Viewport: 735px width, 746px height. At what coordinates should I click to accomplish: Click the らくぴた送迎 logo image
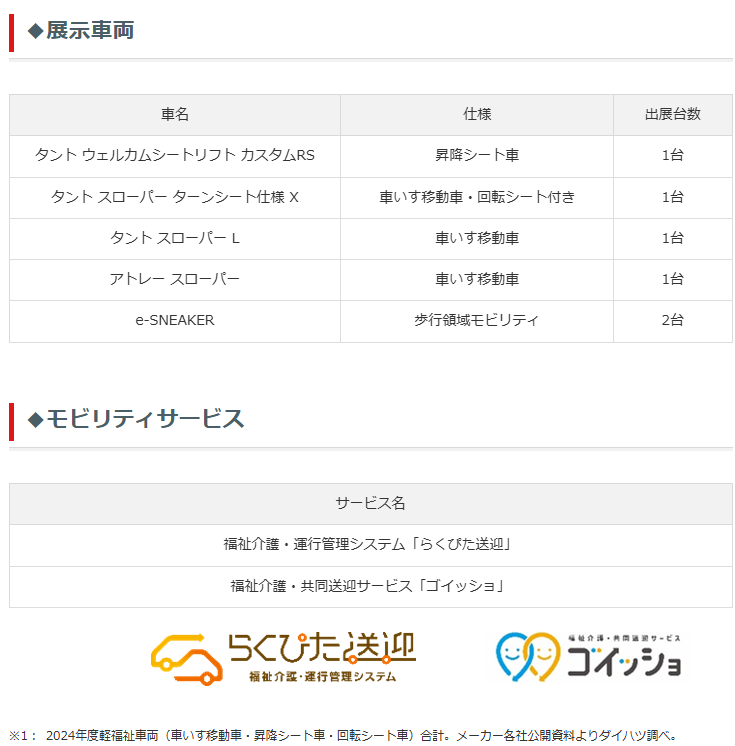point(283,657)
